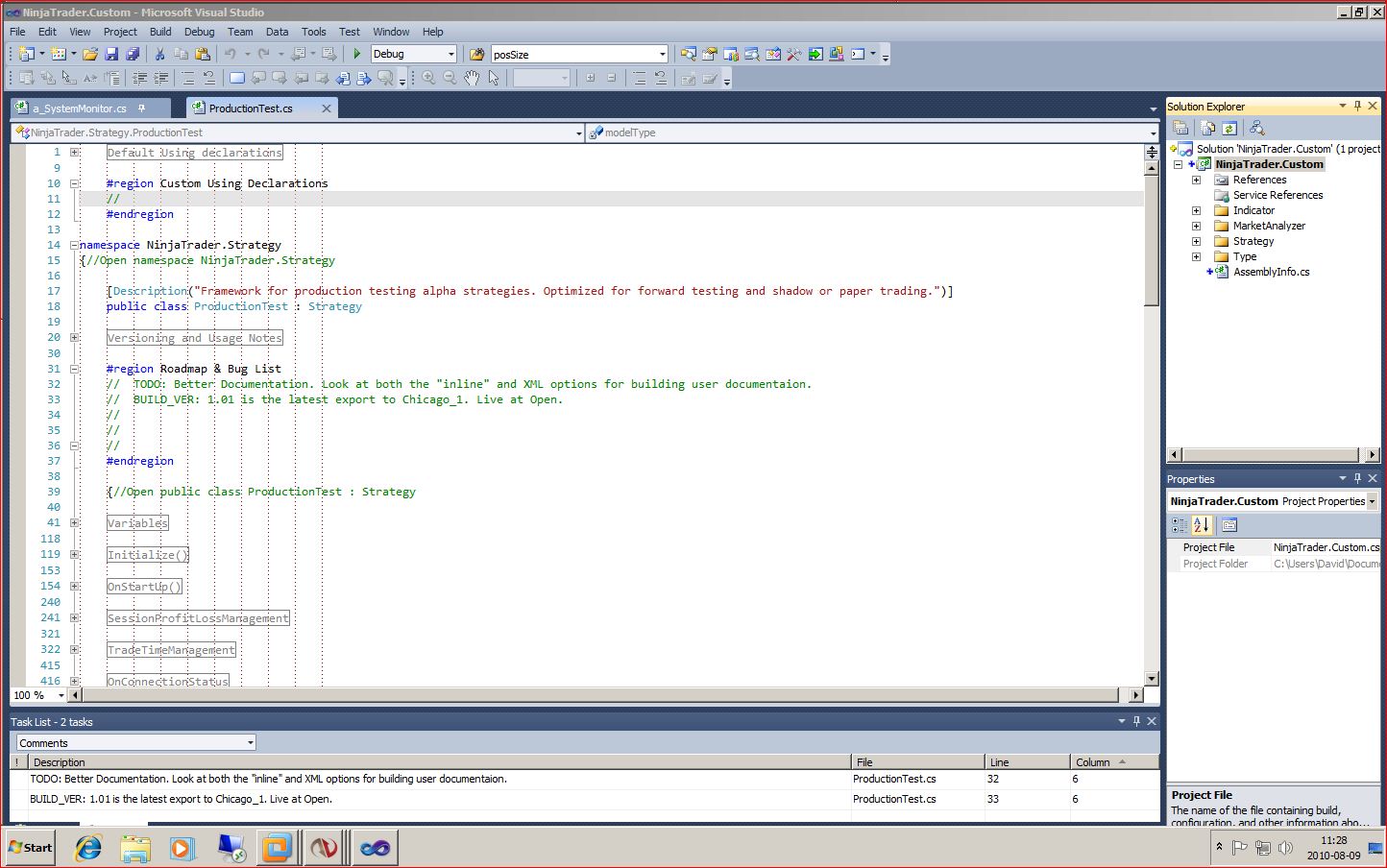Open the Toolbox with the wrench icon

click(x=794, y=55)
